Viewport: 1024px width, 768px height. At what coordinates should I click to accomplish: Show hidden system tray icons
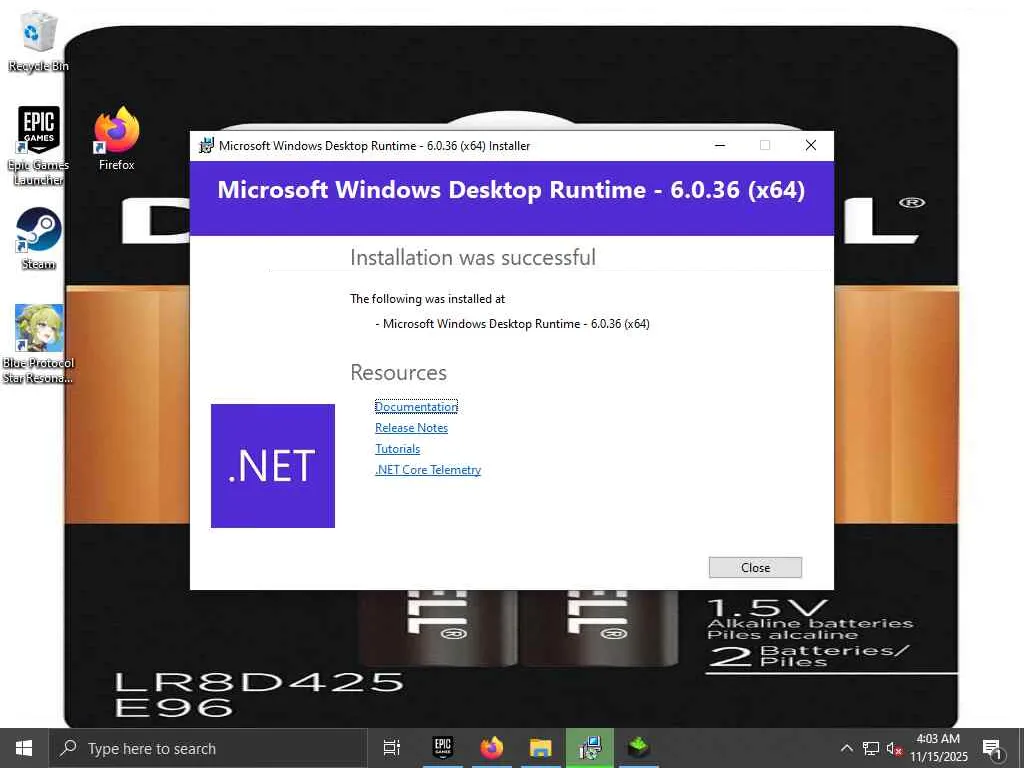click(846, 748)
